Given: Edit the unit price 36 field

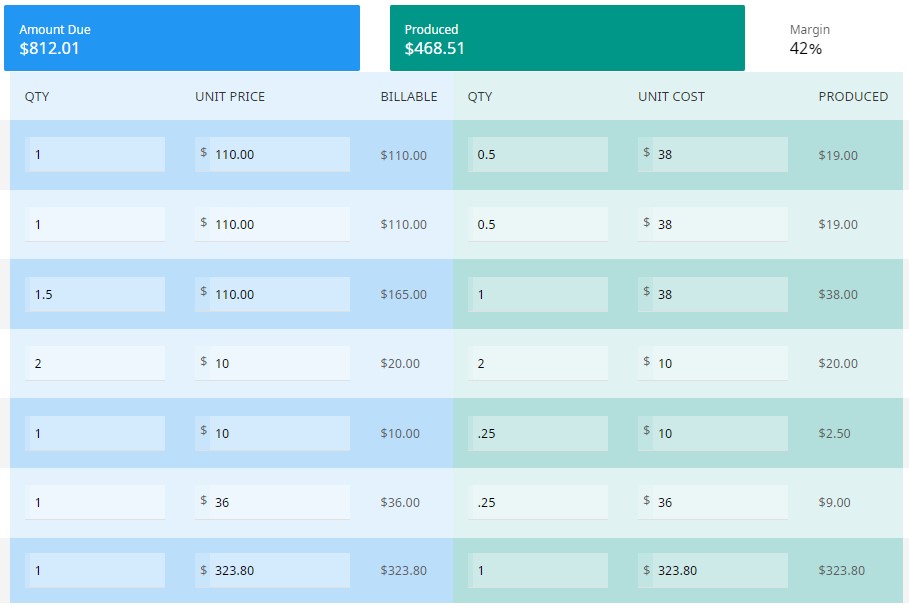Looking at the screenshot, I should (272, 502).
